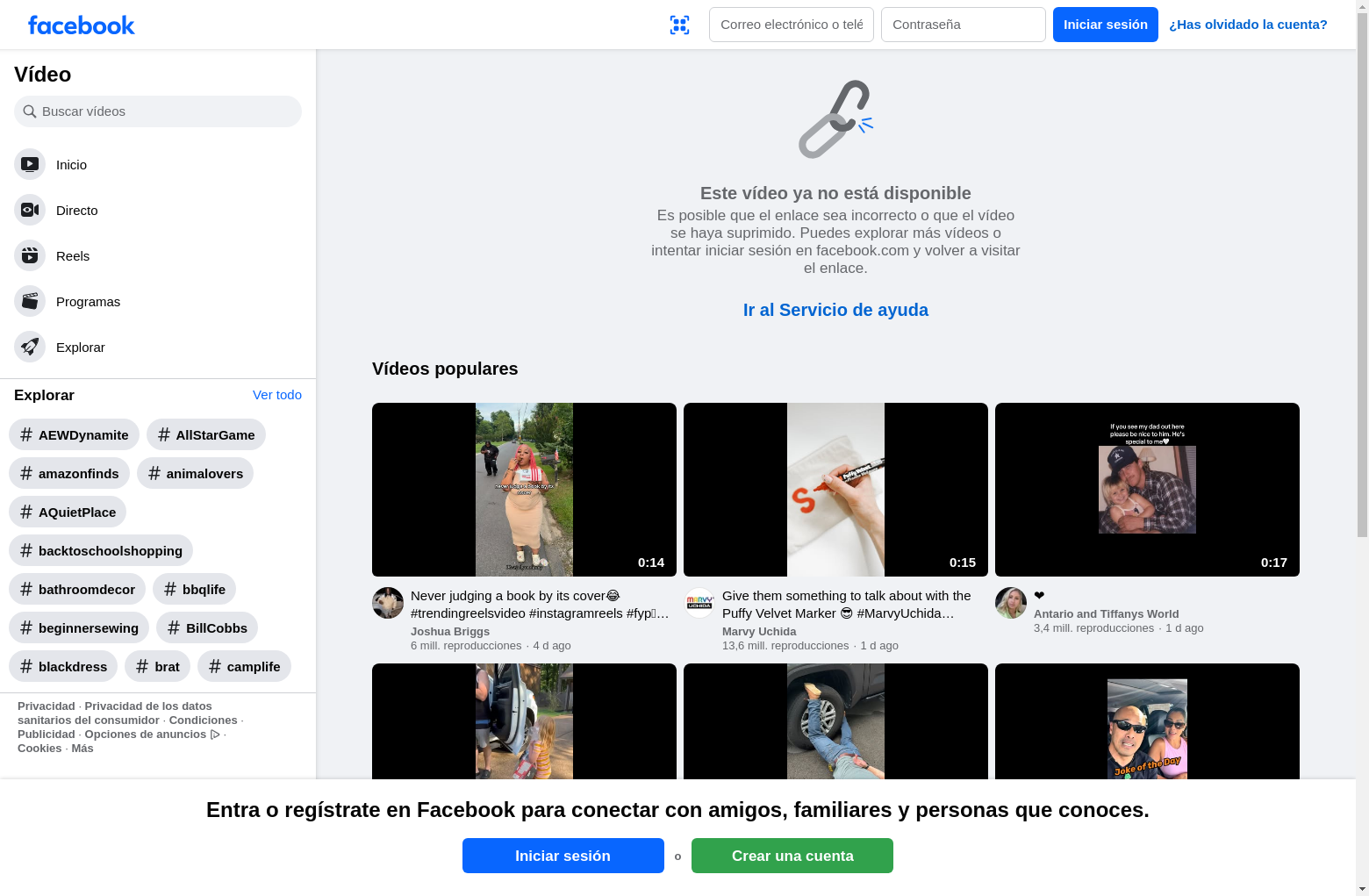Open the Programas clapperboard icon
Image resolution: width=1369 pixels, height=896 pixels.
pos(30,301)
